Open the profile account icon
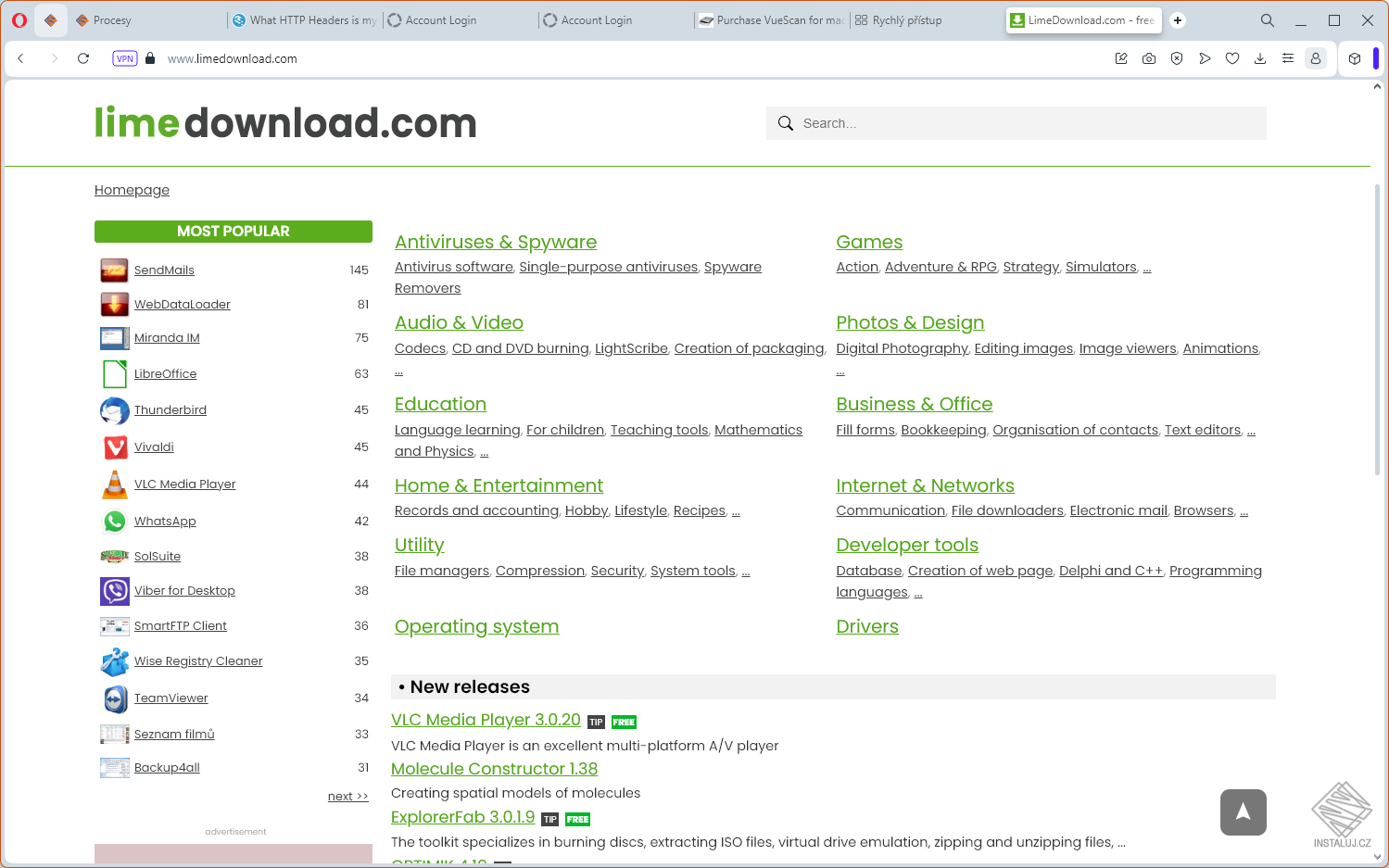This screenshot has height=868, width=1389. 1316,58
